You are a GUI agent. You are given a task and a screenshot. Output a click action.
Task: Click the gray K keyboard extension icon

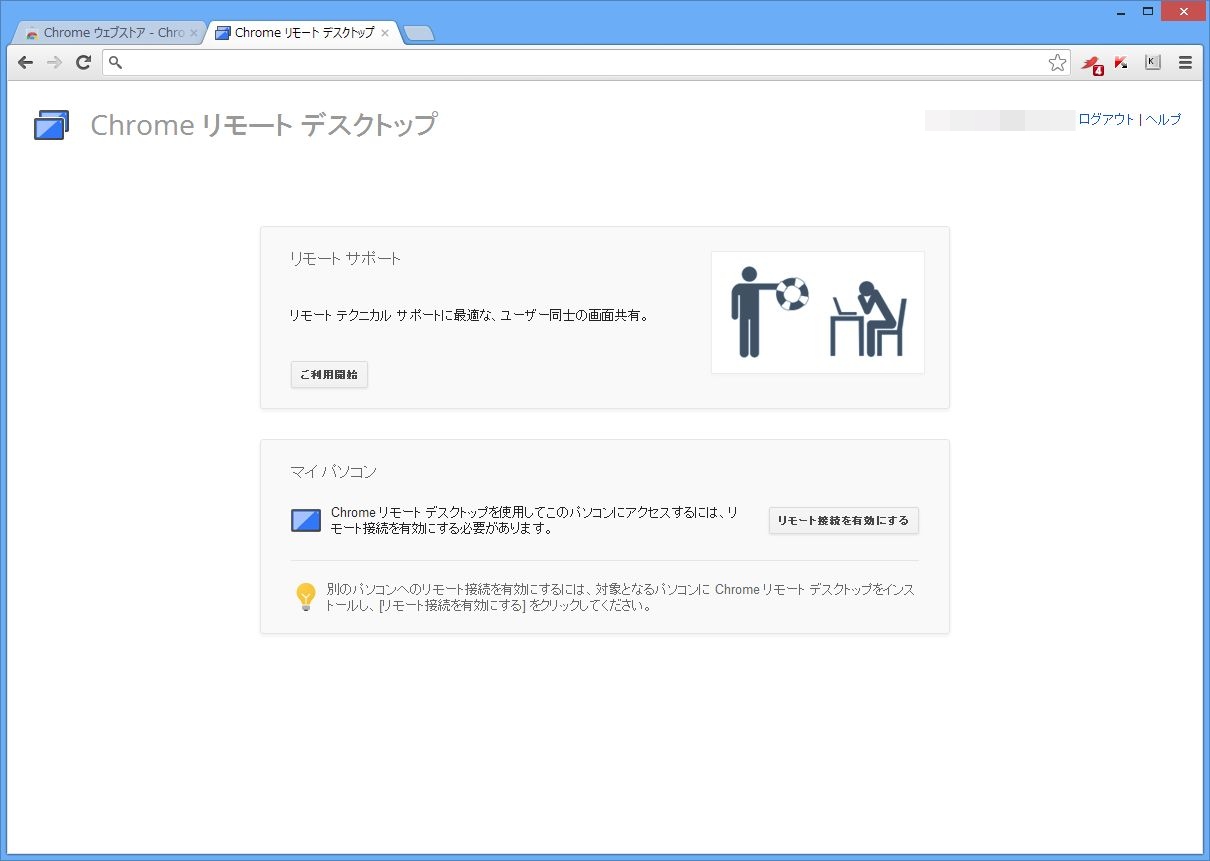click(1152, 62)
